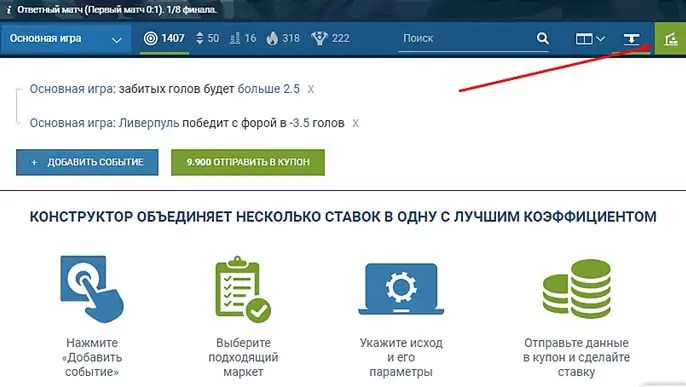This screenshot has height=387, width=686.
Task: Open the 50 totals tab
Action: point(207,38)
